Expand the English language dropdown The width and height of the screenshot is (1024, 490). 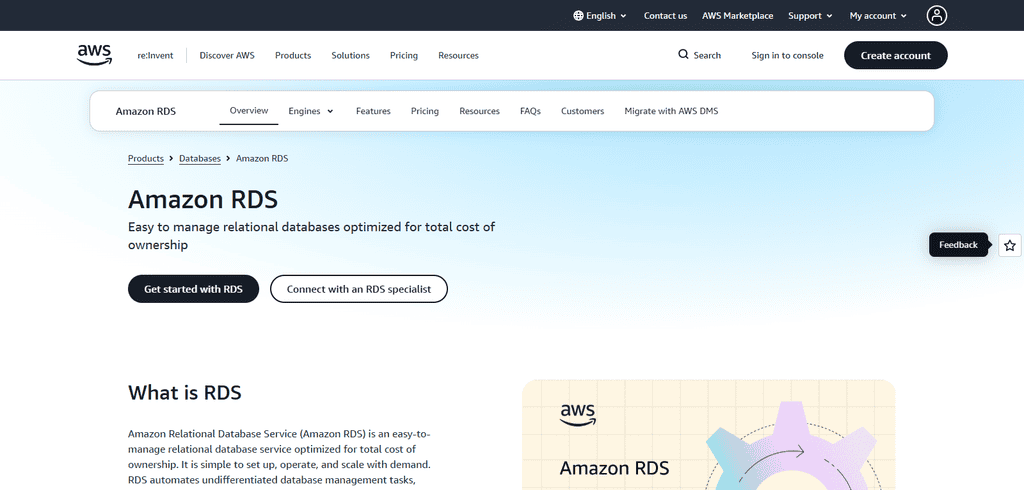(600, 16)
